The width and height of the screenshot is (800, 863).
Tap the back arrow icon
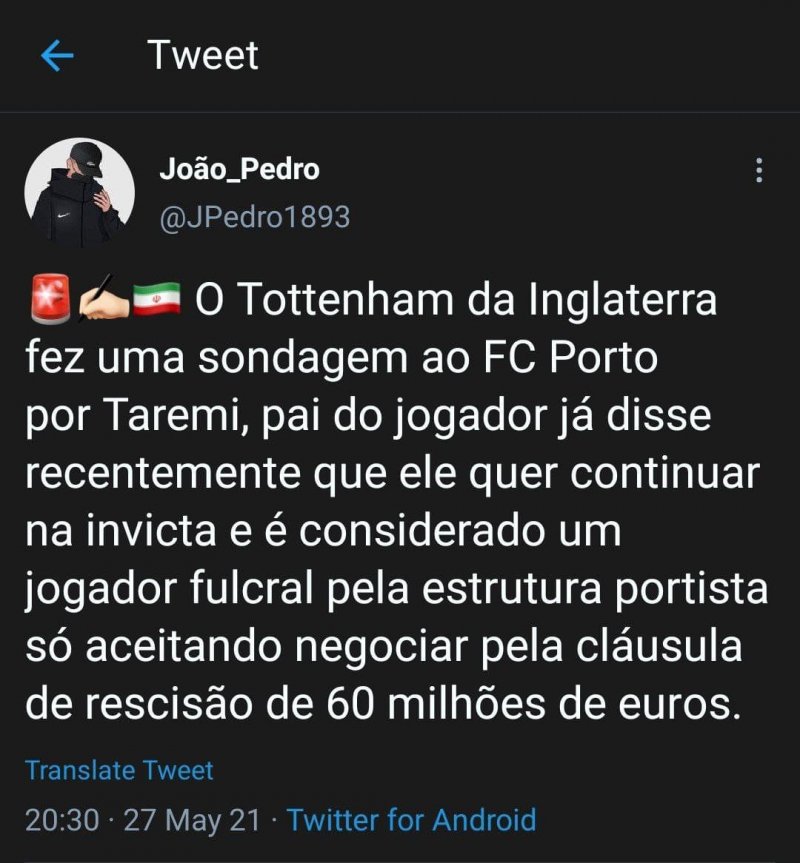(x=57, y=56)
